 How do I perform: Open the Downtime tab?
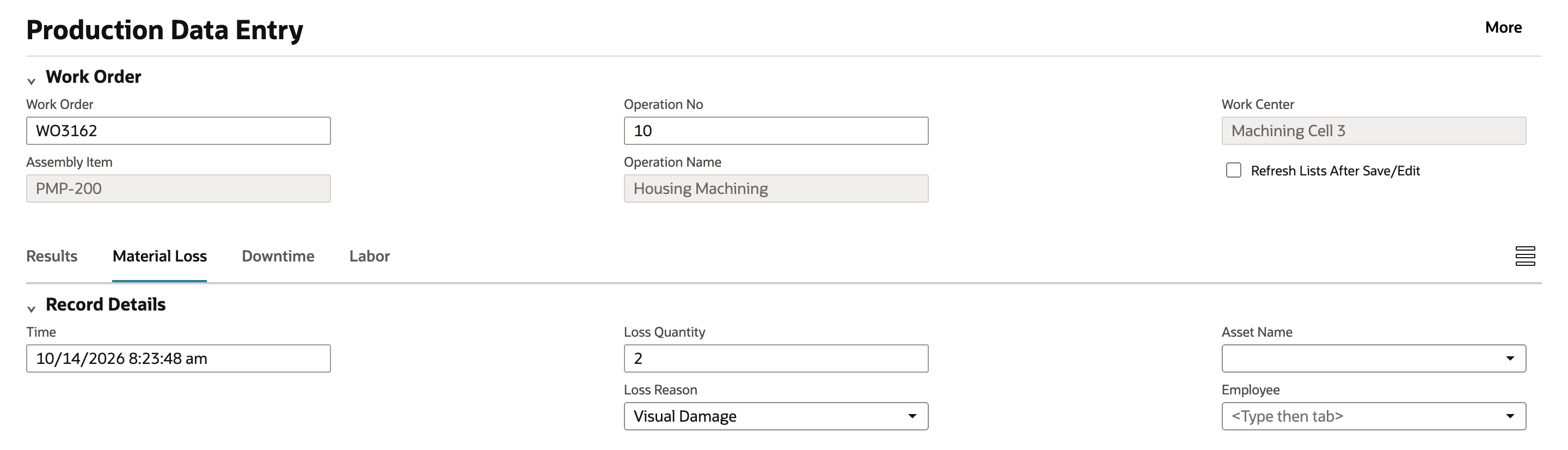(x=278, y=257)
